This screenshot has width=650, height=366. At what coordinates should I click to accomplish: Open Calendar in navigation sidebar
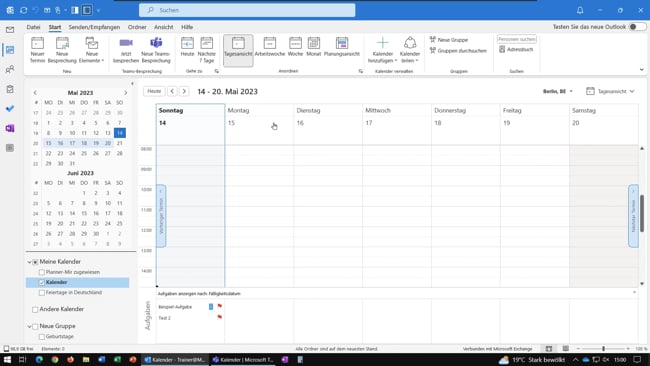(x=10, y=50)
